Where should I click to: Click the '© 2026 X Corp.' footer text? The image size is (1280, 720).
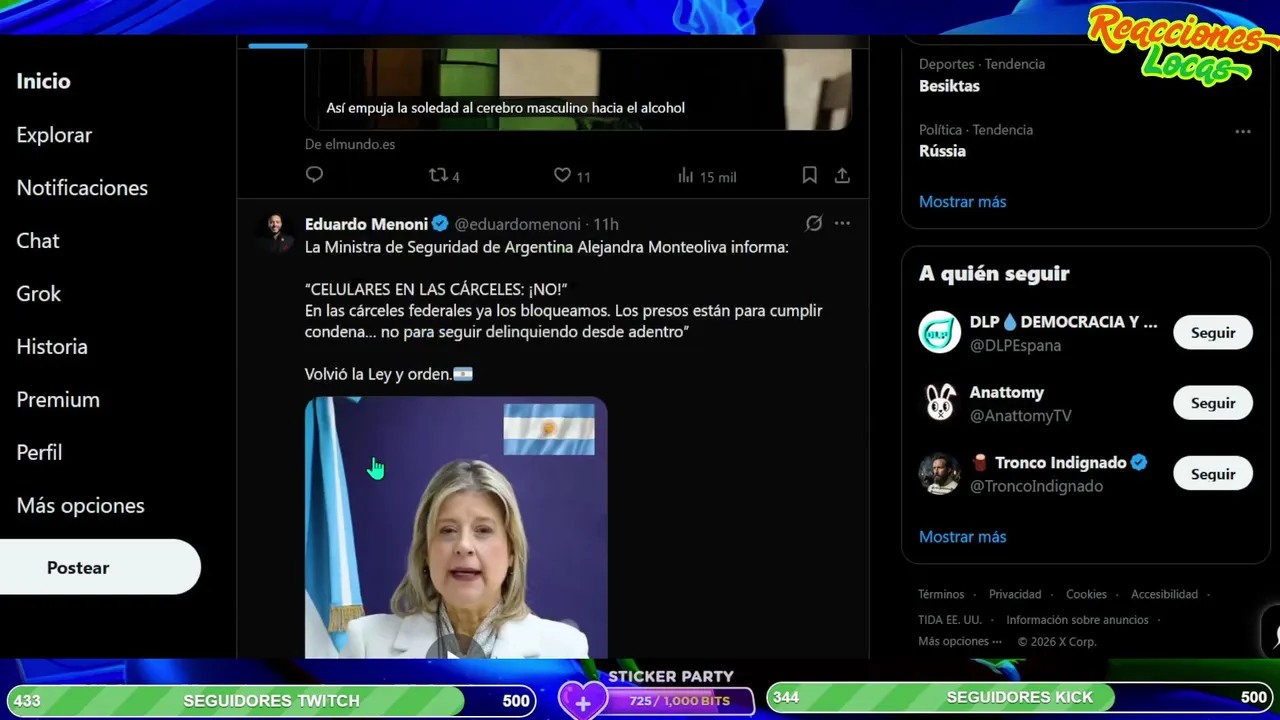1057,642
